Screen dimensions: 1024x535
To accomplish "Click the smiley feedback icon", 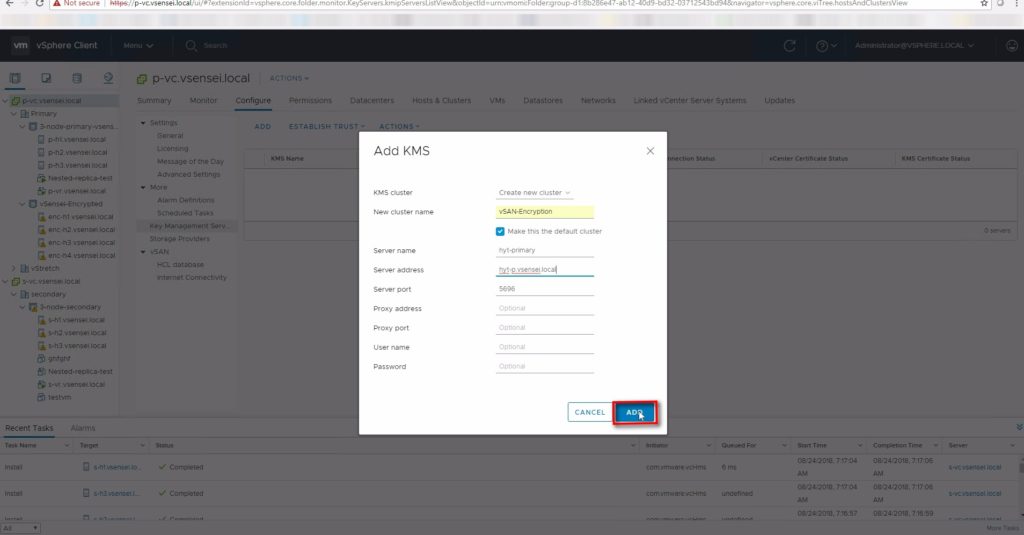I will 1010,46.
